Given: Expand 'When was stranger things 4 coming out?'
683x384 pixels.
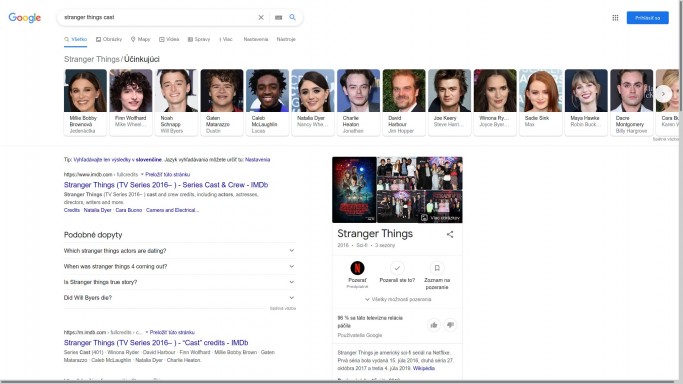Looking at the screenshot, I should (179, 266).
